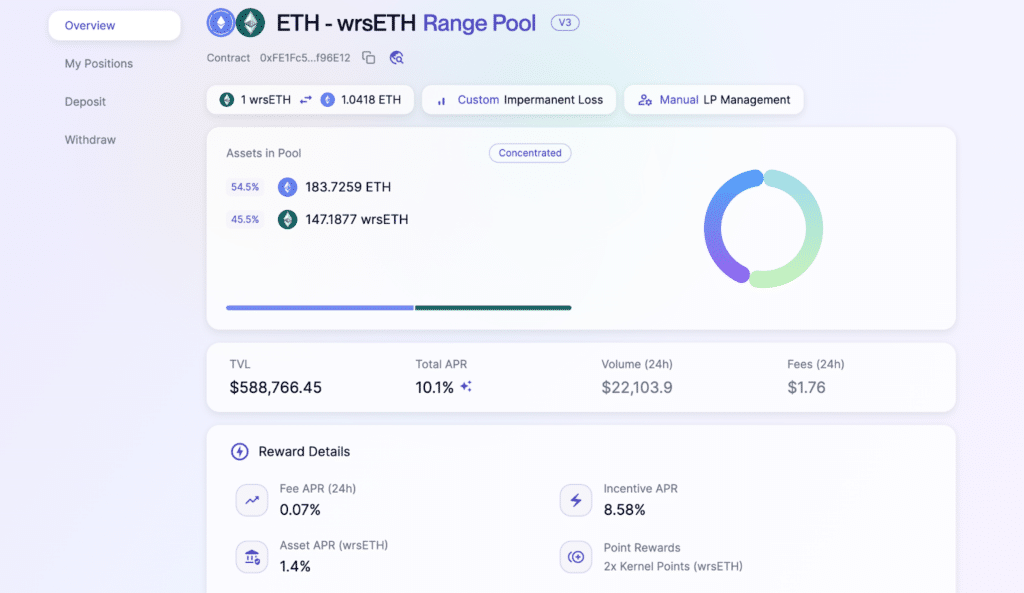The height and width of the screenshot is (593, 1024).
Task: Click the 54.5% ETH share label
Action: [x=245, y=187]
